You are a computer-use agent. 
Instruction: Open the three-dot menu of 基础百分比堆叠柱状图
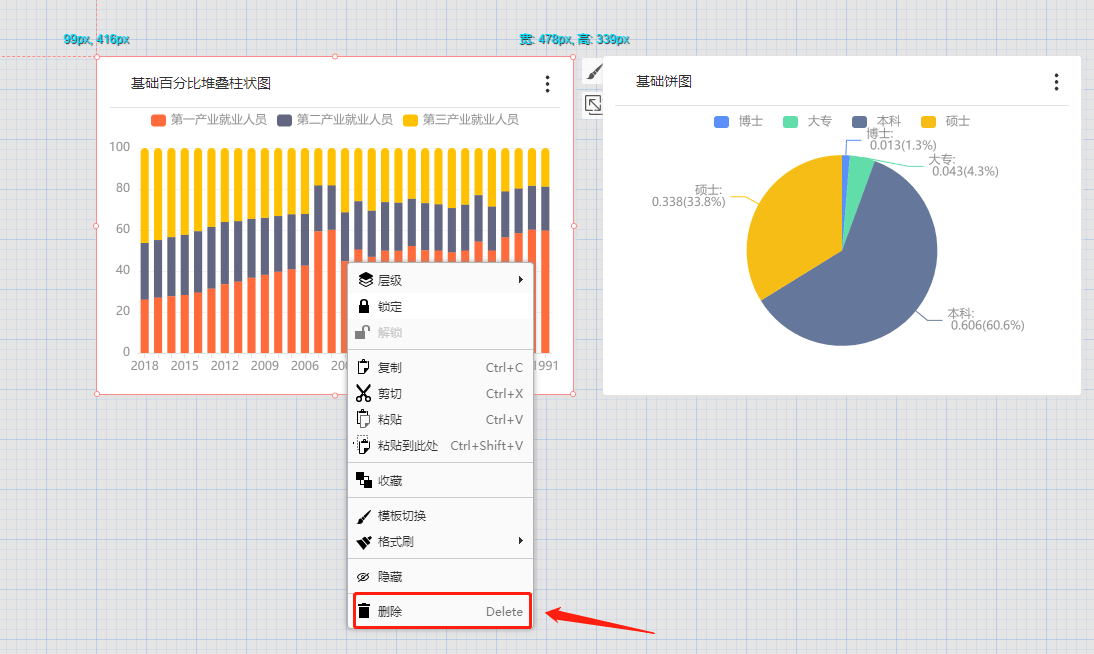coord(547,84)
